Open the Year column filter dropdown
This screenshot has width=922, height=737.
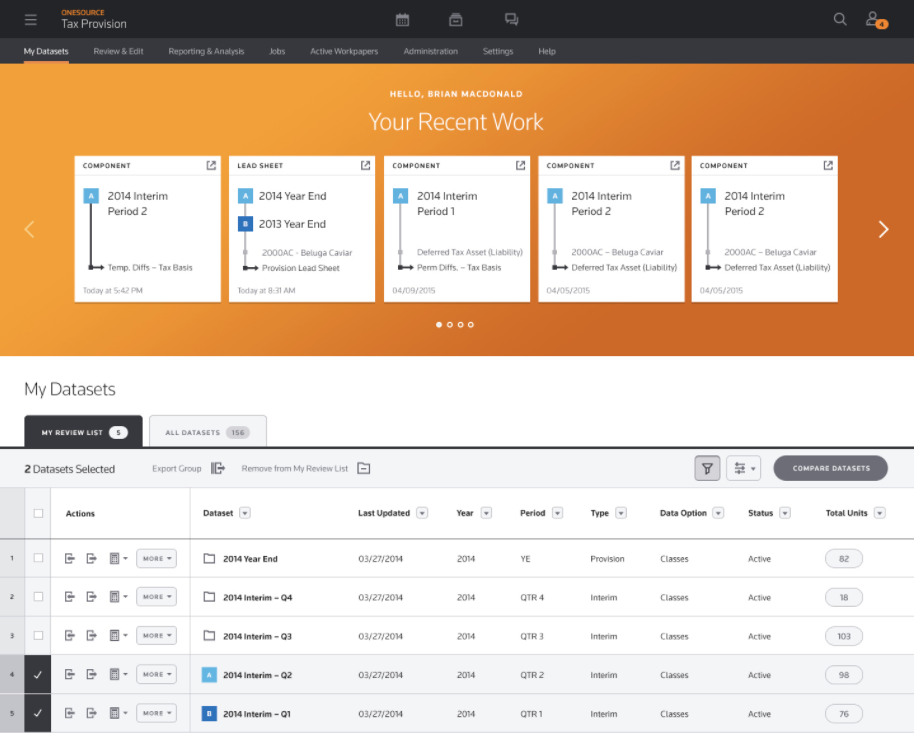pyautogui.click(x=487, y=513)
